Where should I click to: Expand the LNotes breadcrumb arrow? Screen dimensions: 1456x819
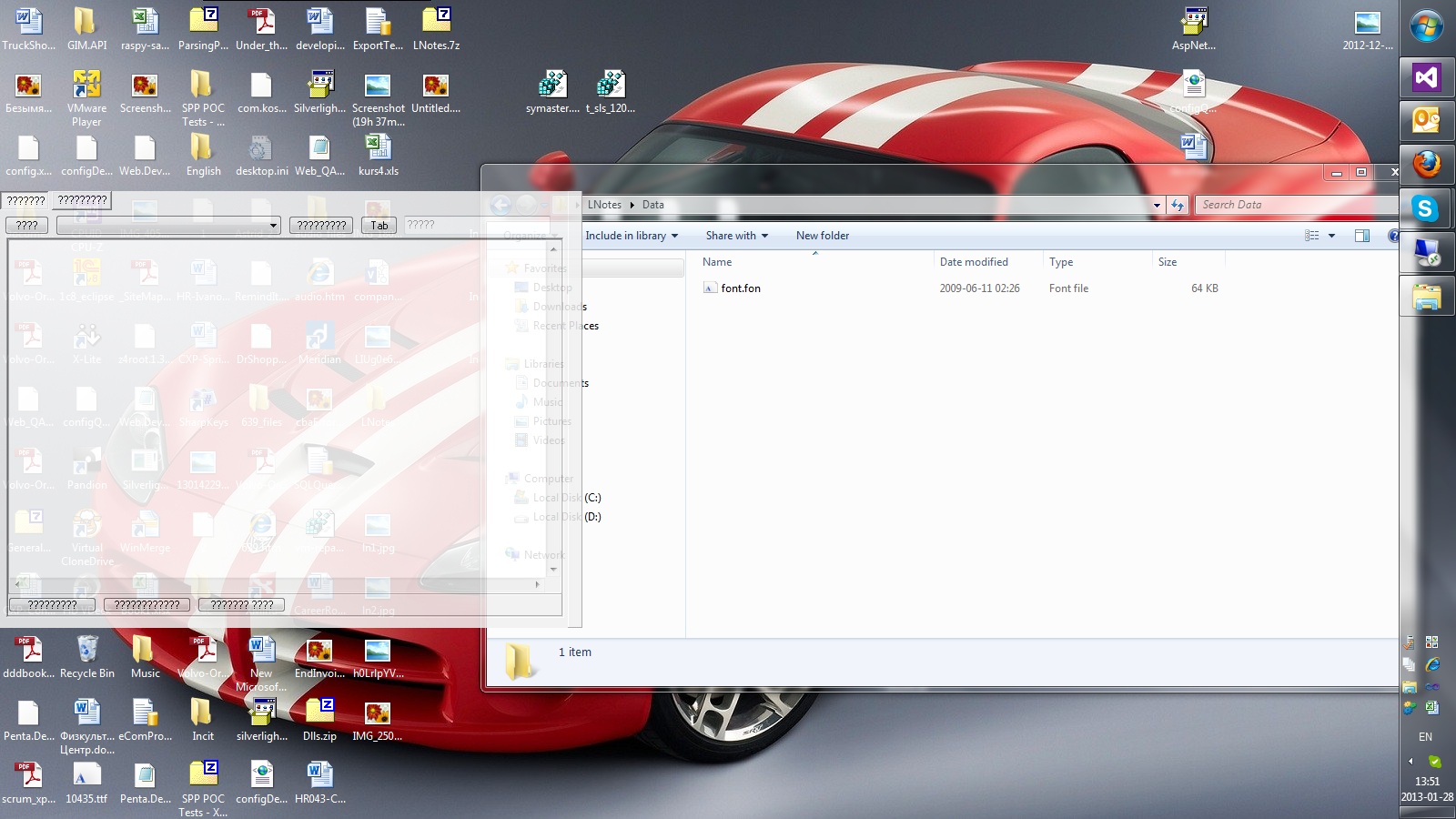tap(632, 205)
